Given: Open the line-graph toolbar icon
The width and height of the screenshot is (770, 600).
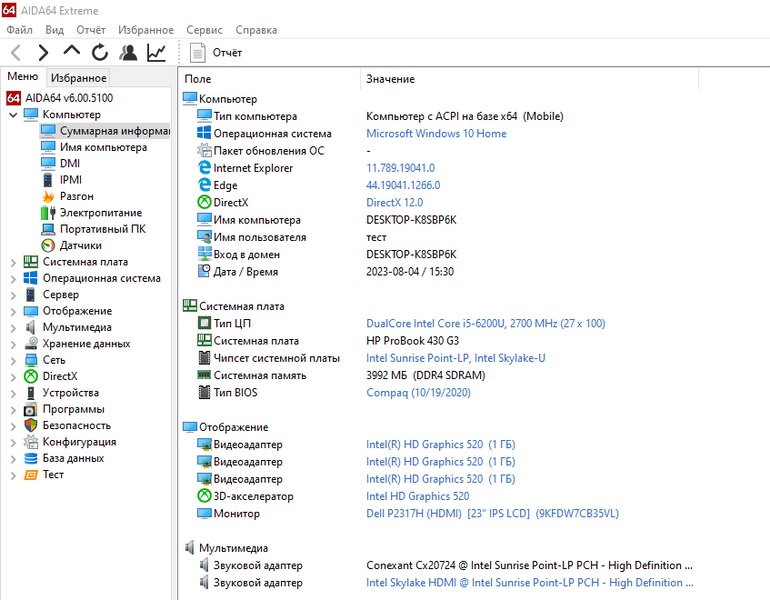Looking at the screenshot, I should coord(157,53).
